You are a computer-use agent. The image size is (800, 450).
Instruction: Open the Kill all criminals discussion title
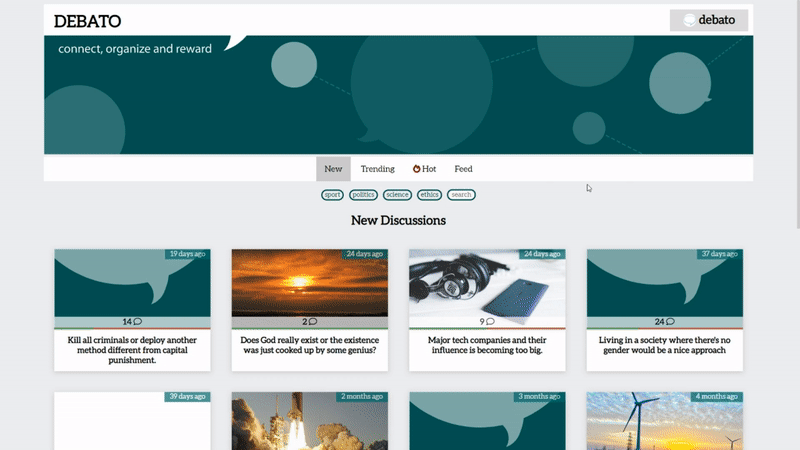click(x=132, y=350)
